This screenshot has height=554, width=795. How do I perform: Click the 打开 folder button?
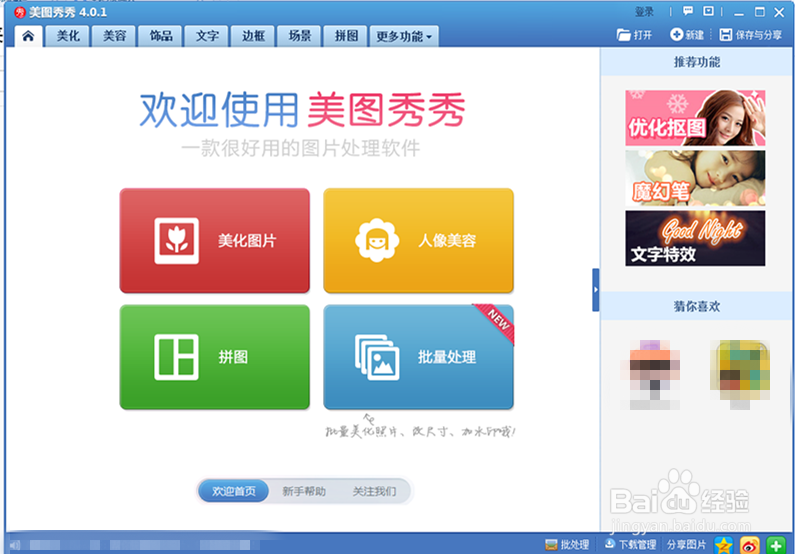pyautogui.click(x=634, y=35)
